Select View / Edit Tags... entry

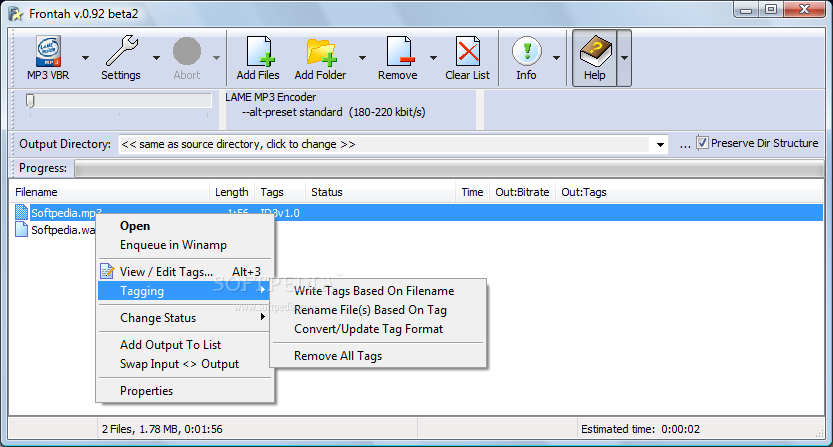click(x=185, y=272)
